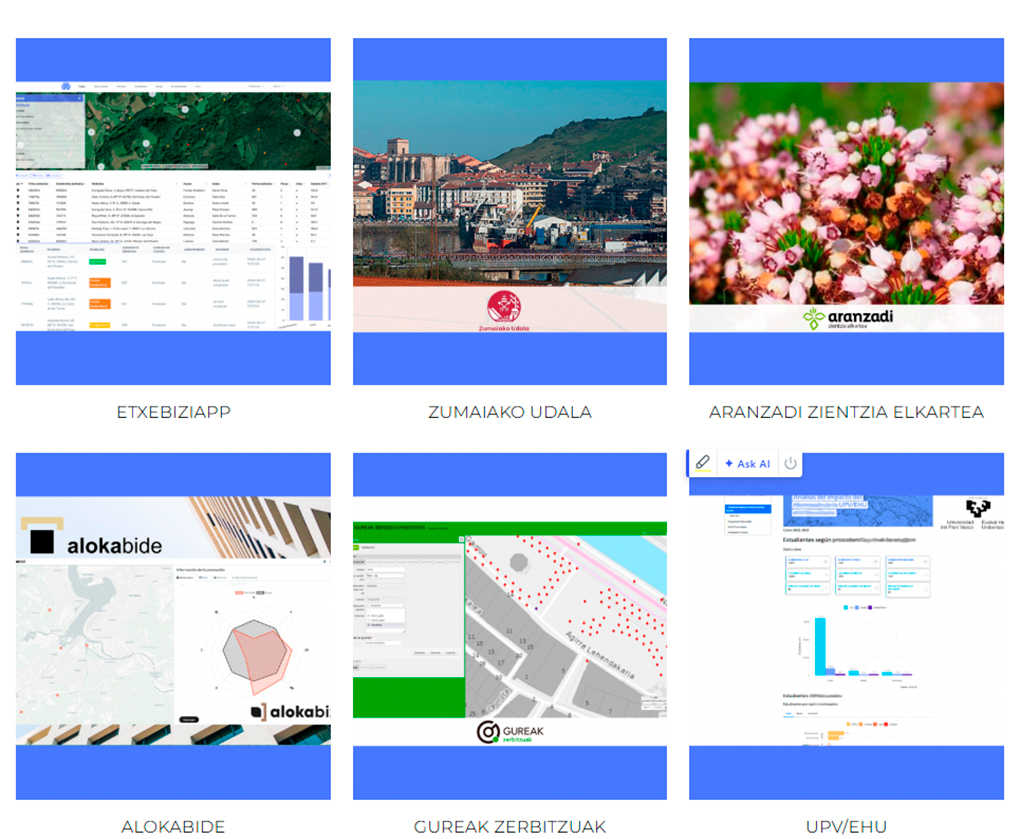The image size is (1020, 839).
Task: Click the alokabide logo at card top
Action: coord(92,537)
